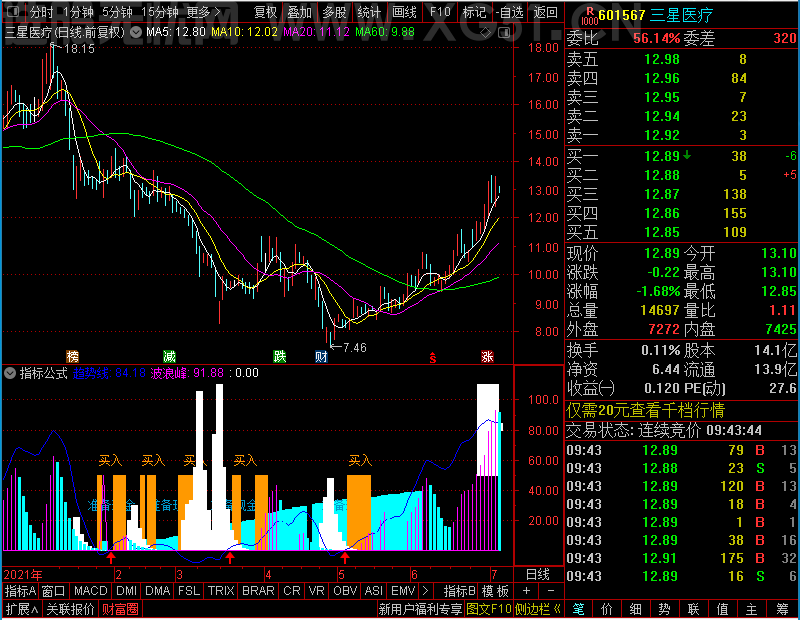This screenshot has width=800, height=620.
Task: Click the 返回 back button
Action: 545,12
